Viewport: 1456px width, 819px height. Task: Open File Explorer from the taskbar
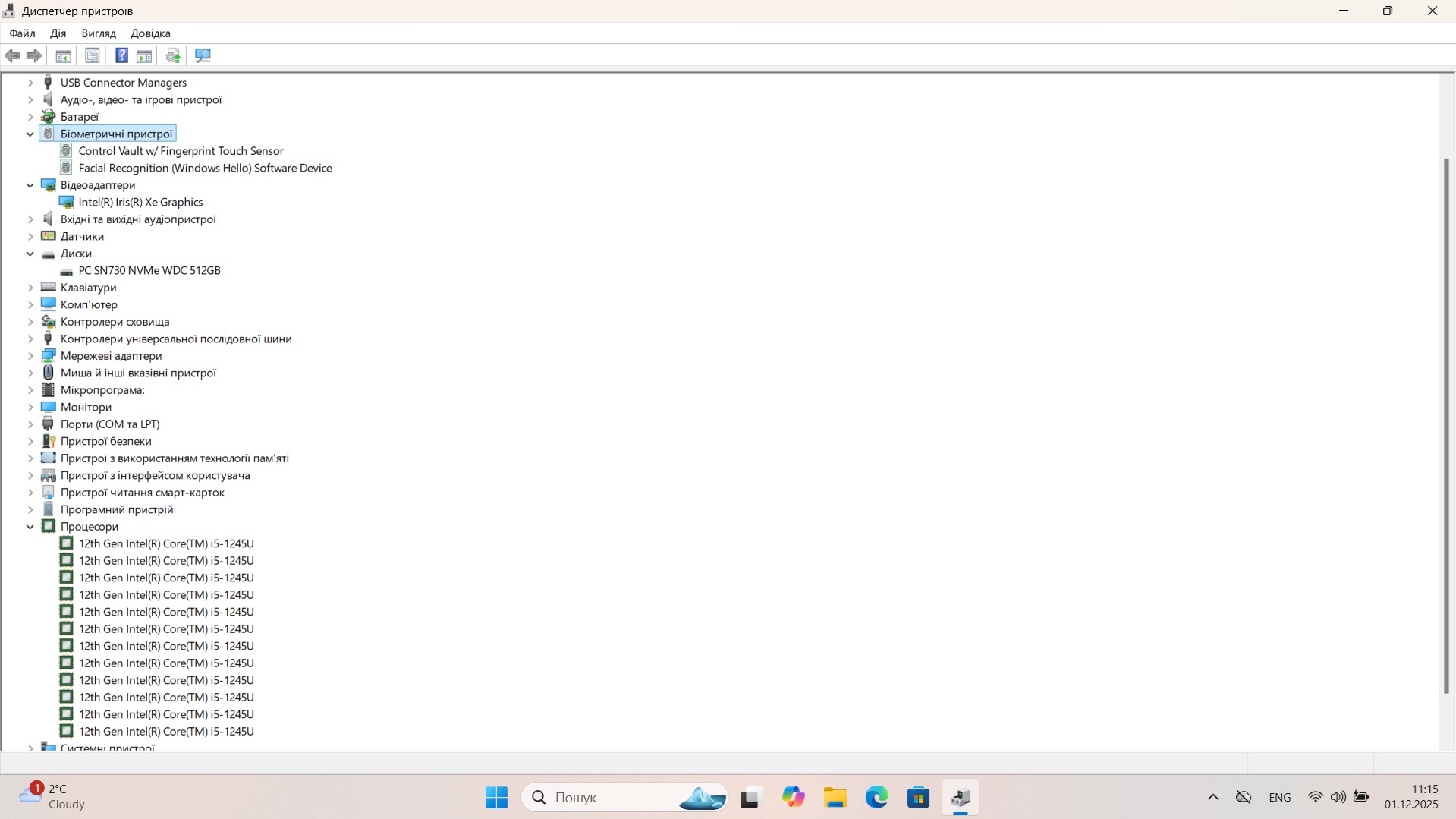click(835, 798)
